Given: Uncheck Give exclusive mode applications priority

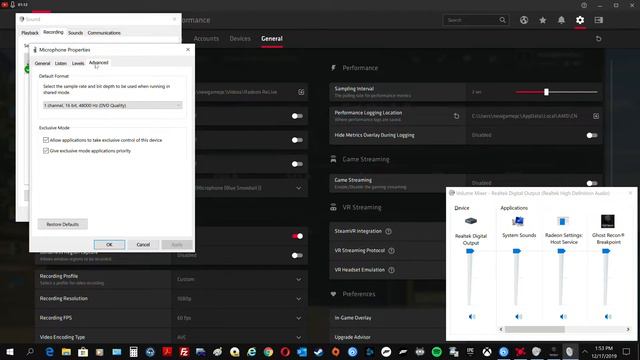Looking at the screenshot, I should 46,151.
